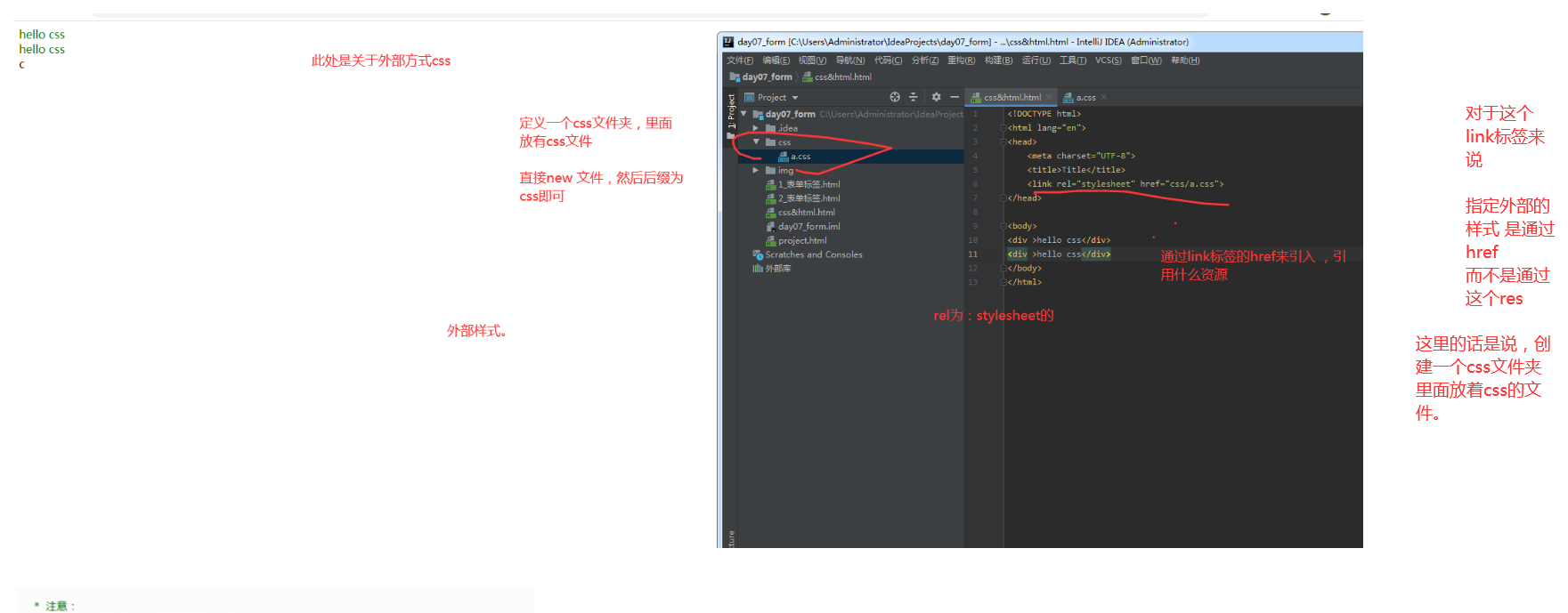Open the 帮助(H) menu
Image resolution: width=1568 pixels, height=613 pixels.
pyautogui.click(x=1185, y=60)
